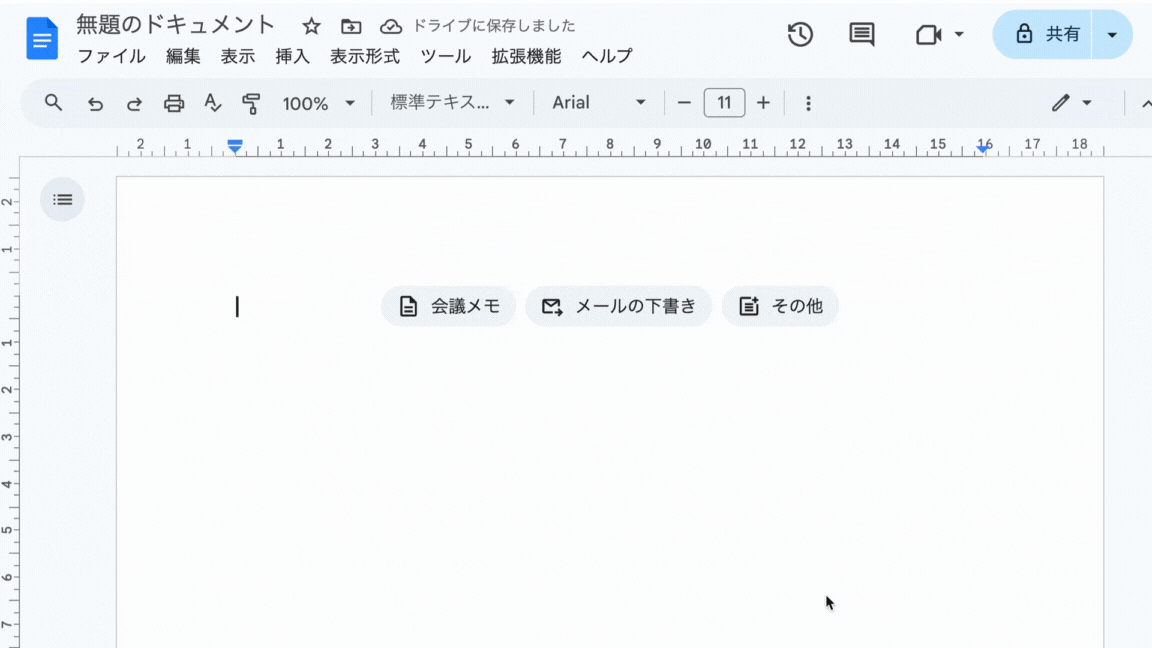Image resolution: width=1152 pixels, height=648 pixels.
Task: Open the 表示形式 menu
Action: 365,57
